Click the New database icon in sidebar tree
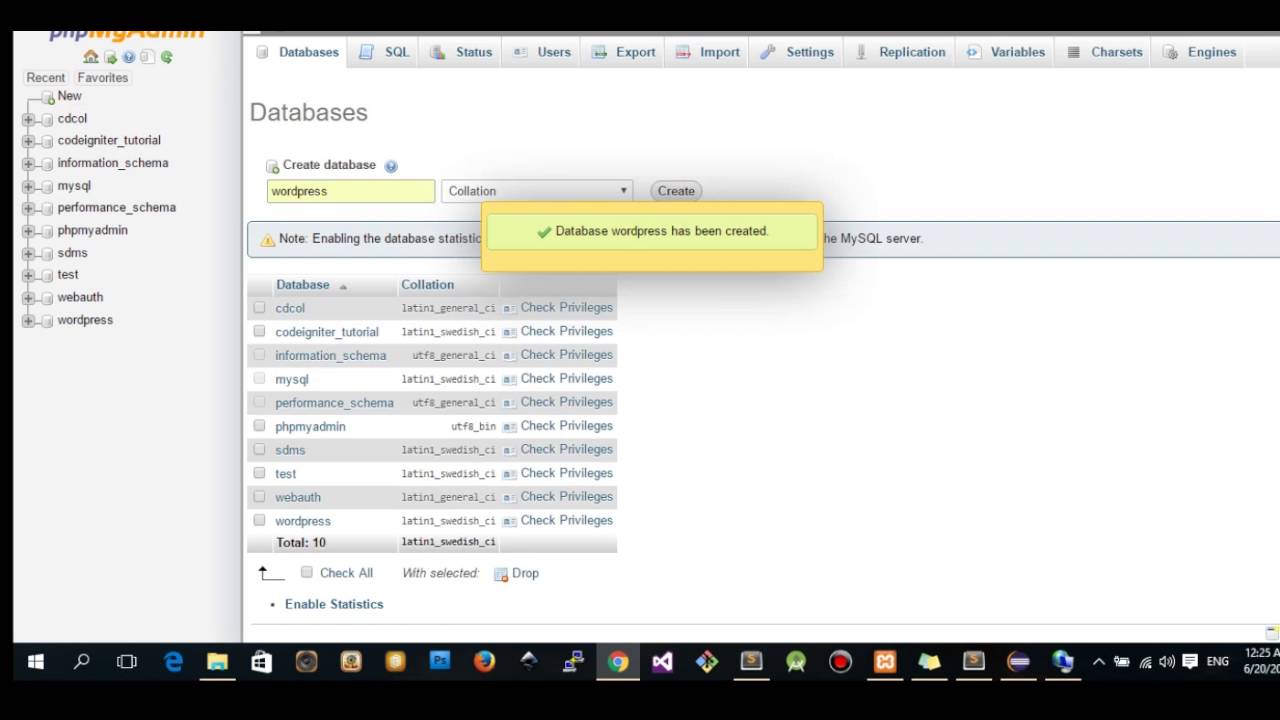 [48, 97]
